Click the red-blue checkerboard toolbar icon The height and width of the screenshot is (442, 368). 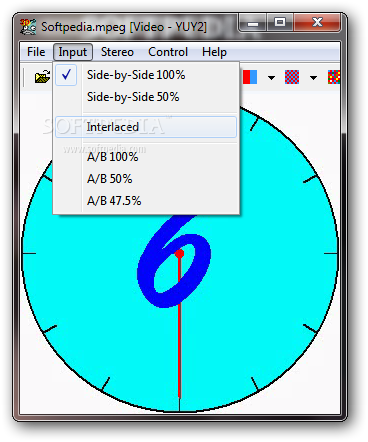click(292, 77)
